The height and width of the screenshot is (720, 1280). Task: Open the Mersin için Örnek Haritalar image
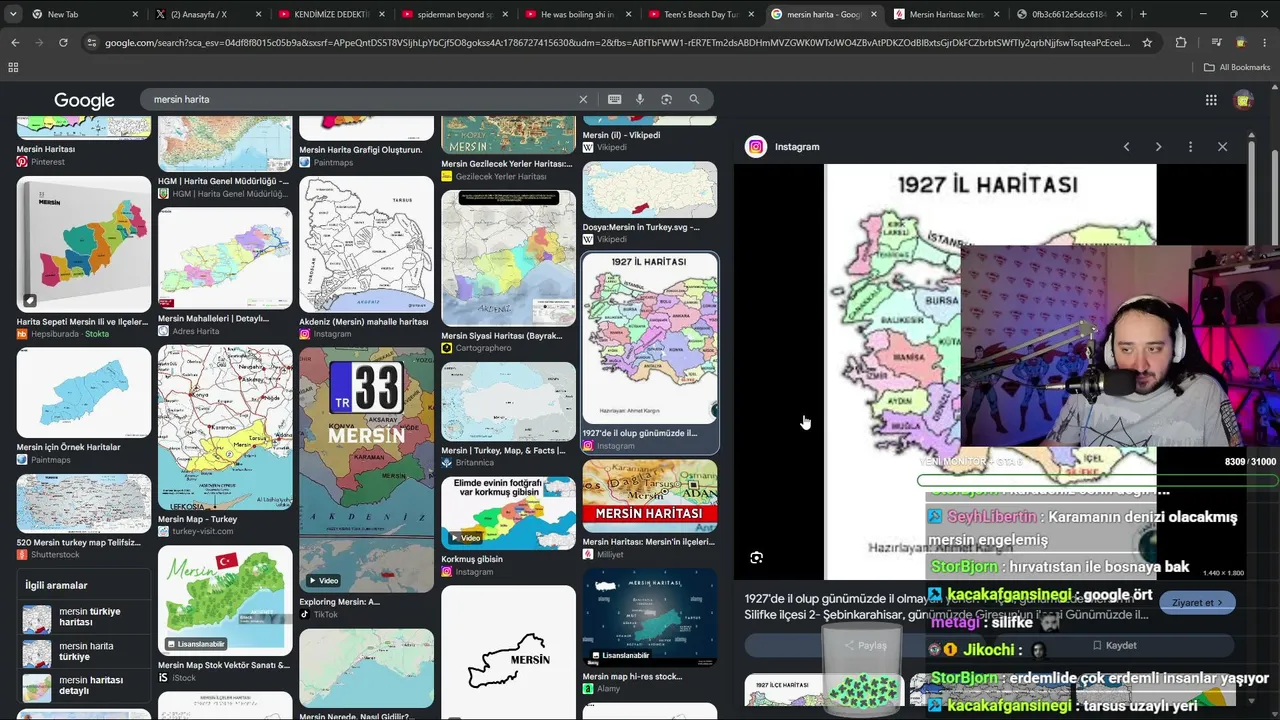tap(84, 393)
